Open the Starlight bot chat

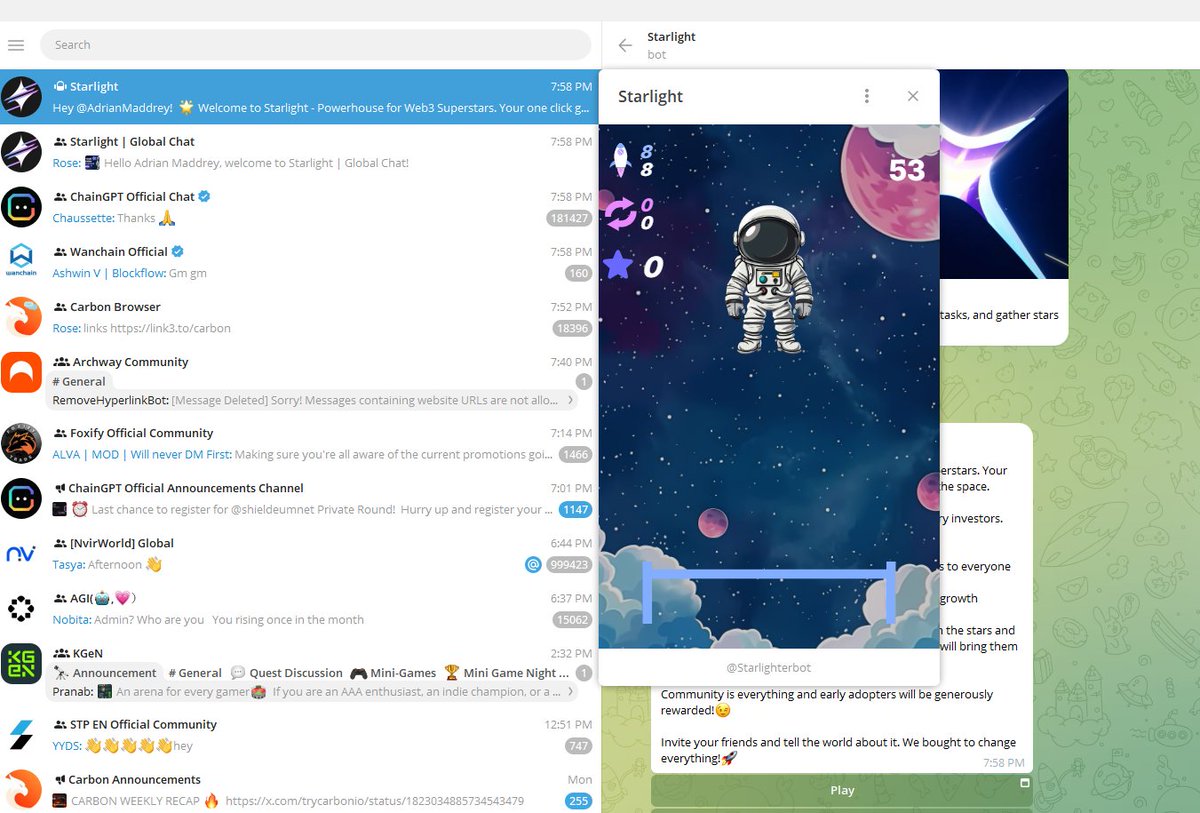click(x=300, y=97)
